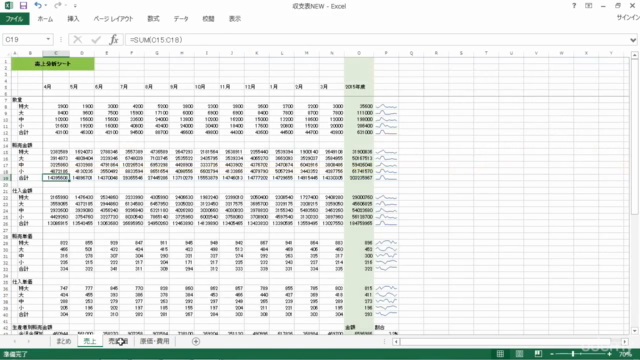Click the Undo arrow icon
This screenshot has width=640, height=360.
coord(38,5)
